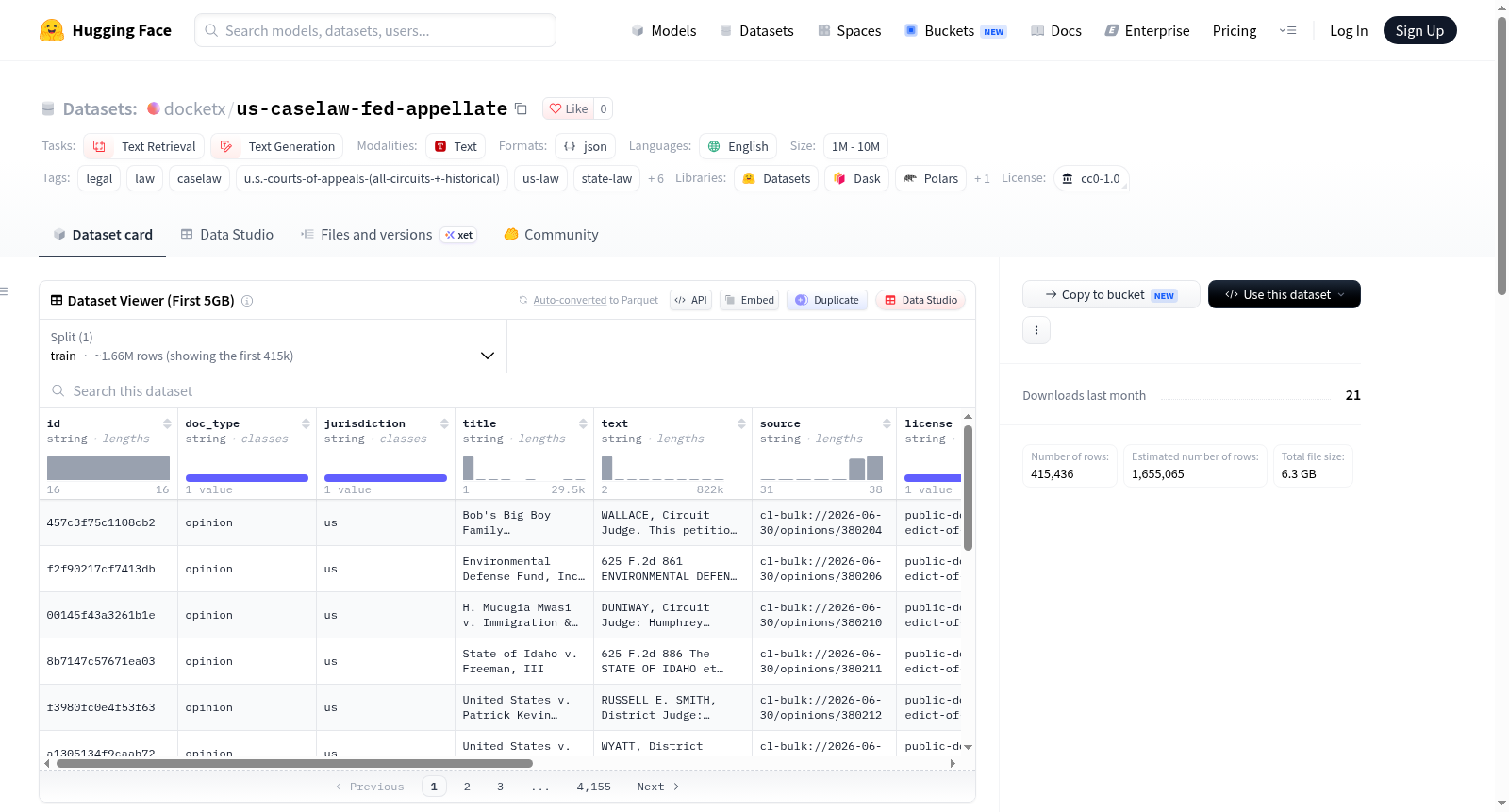The image size is (1509, 812).
Task: Jump to the collapsed pages ellipsis
Action: 539,787
